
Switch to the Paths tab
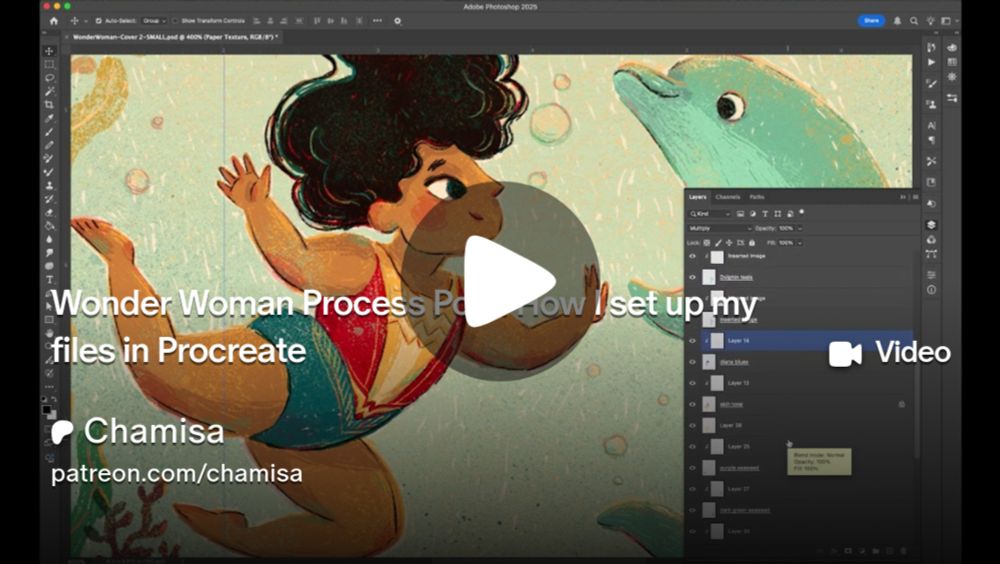(x=757, y=197)
